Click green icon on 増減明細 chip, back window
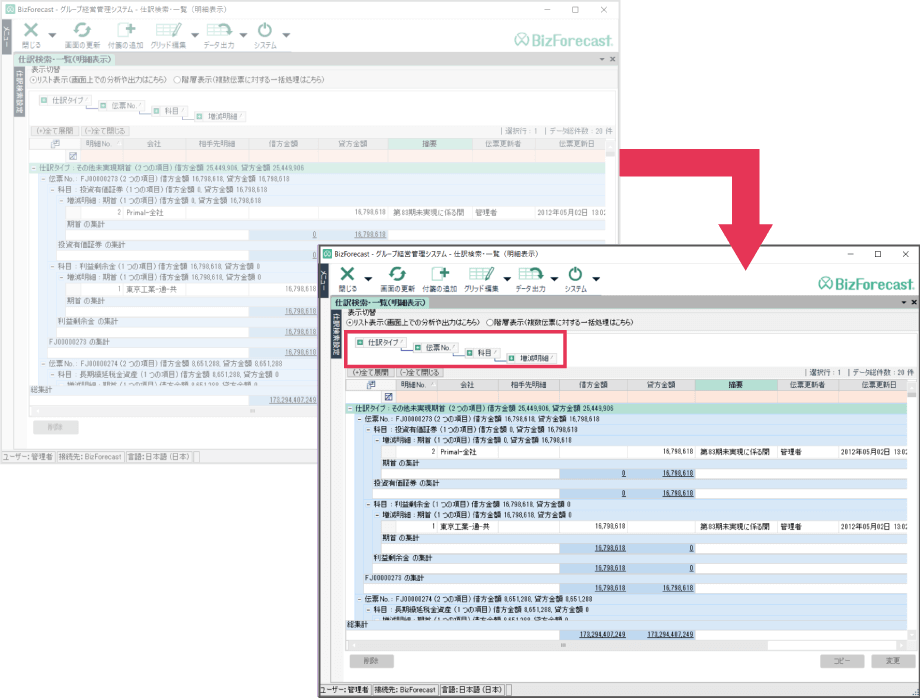 coord(199,116)
